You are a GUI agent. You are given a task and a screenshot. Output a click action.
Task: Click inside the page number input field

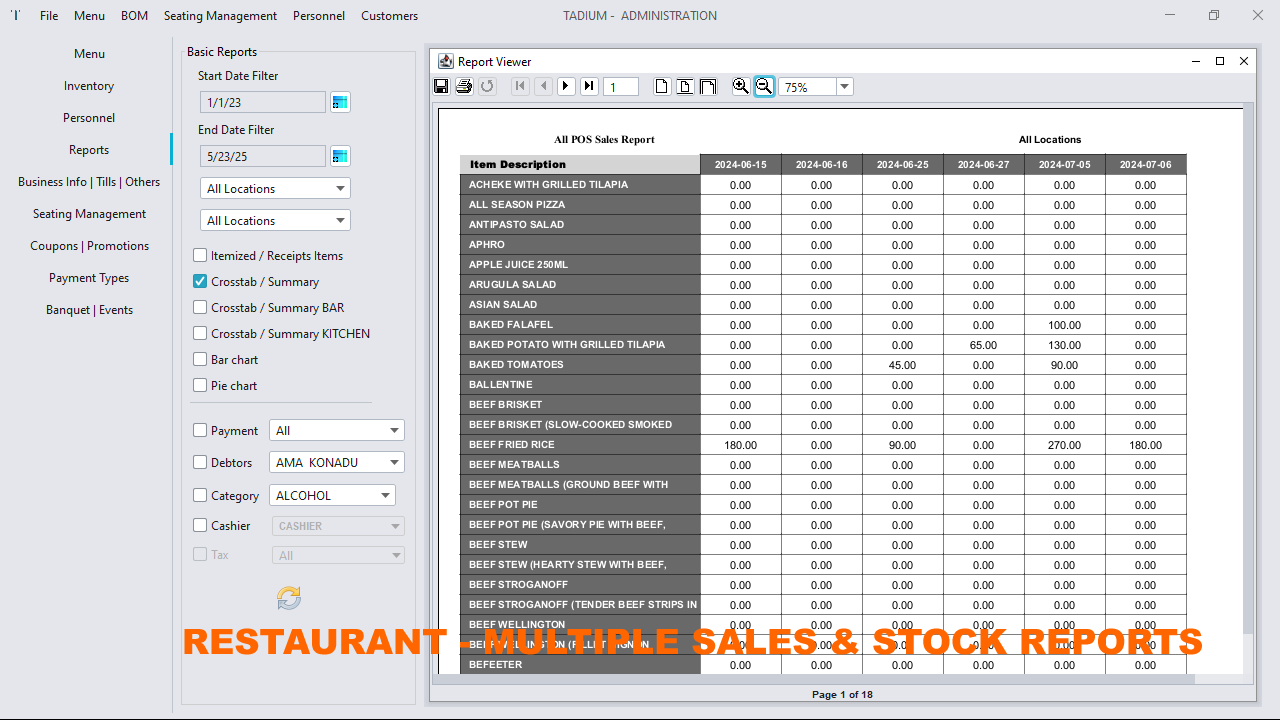pyautogui.click(x=620, y=86)
